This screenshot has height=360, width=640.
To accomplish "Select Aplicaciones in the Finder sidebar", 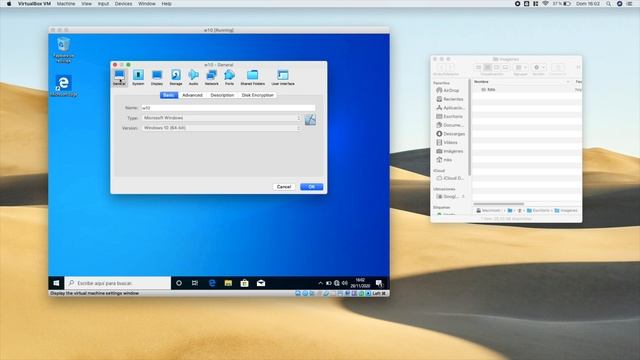I will point(450,108).
